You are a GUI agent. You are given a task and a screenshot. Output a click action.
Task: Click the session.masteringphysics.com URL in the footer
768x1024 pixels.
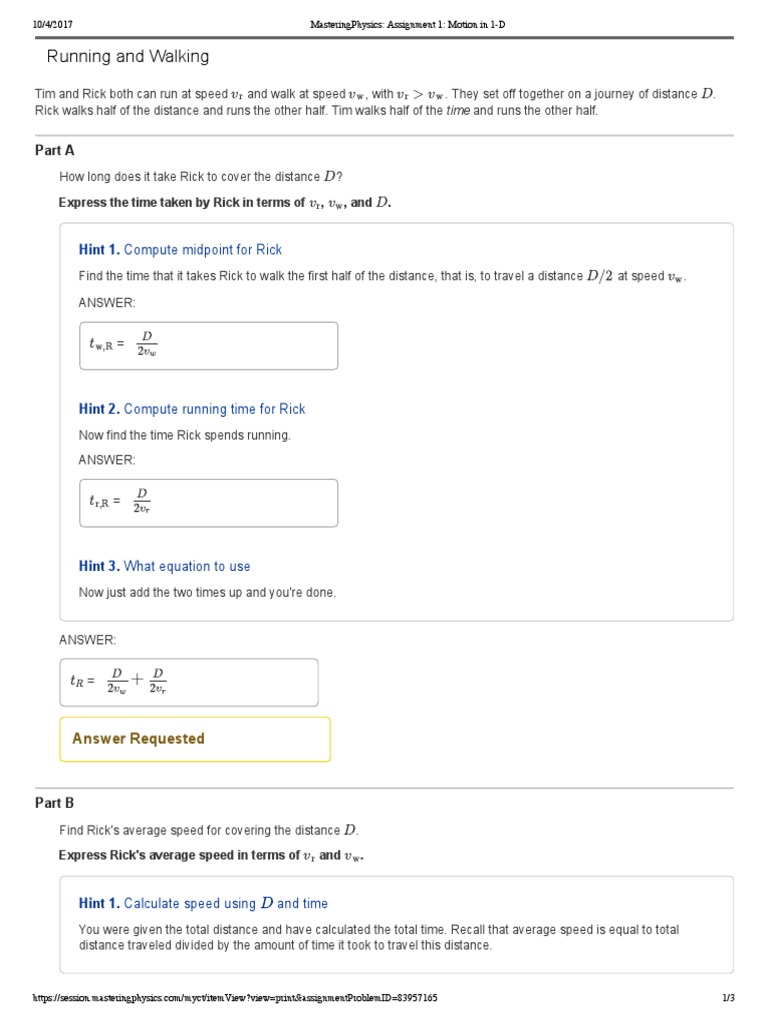coord(235,998)
